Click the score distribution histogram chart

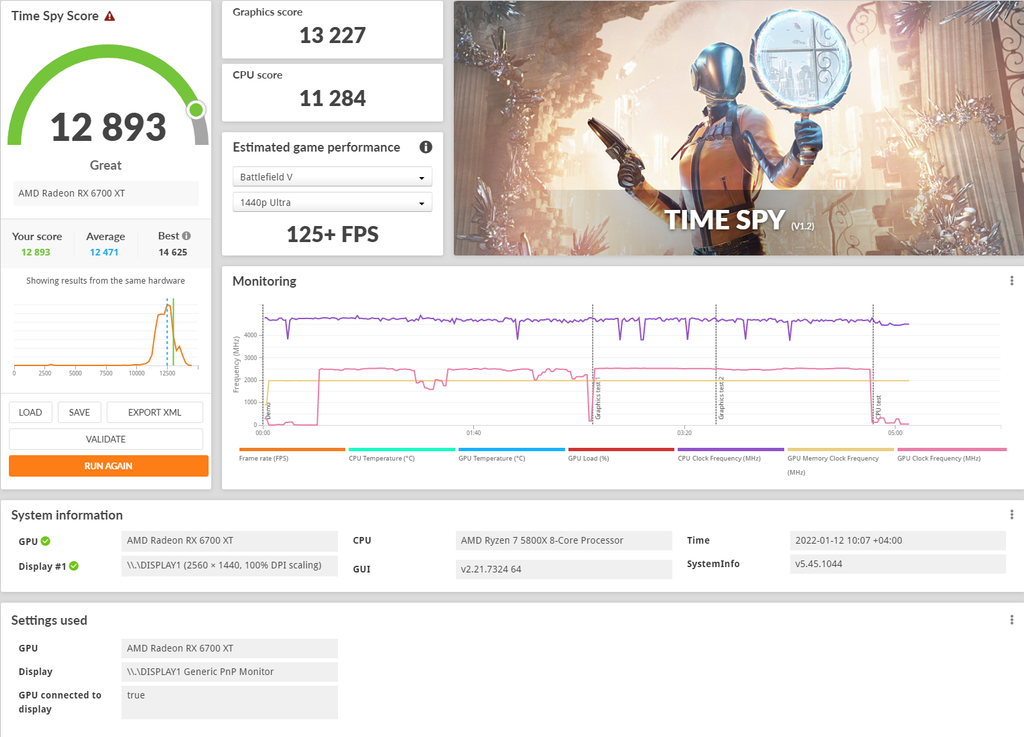pos(106,337)
